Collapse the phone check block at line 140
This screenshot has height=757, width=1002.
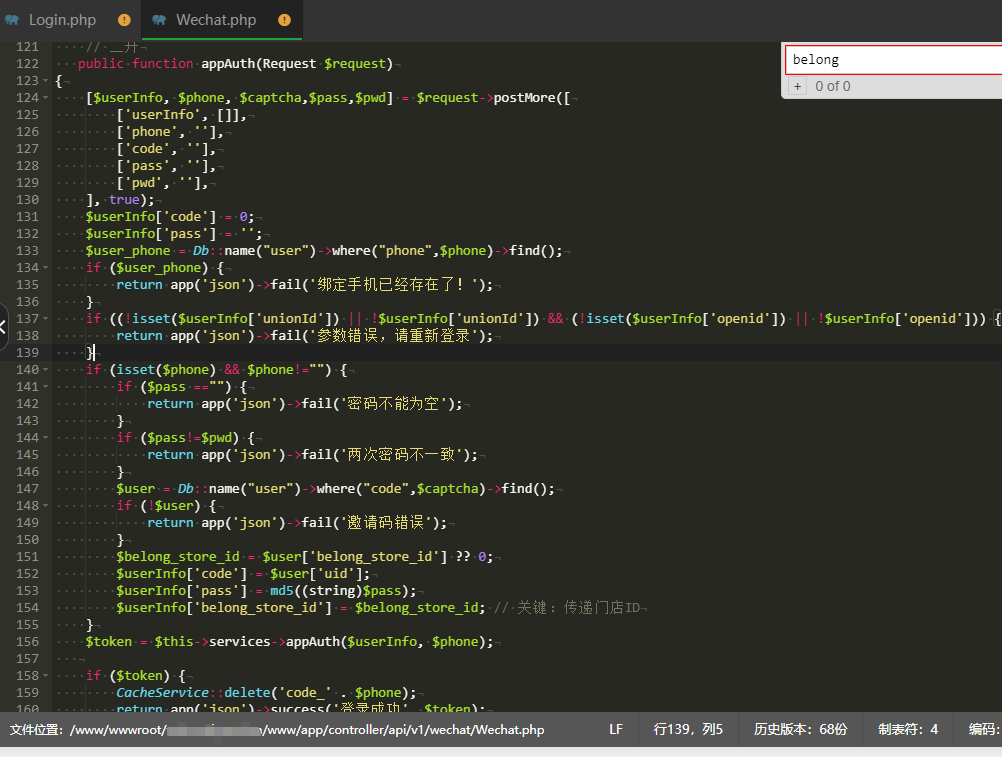[x=46, y=370]
